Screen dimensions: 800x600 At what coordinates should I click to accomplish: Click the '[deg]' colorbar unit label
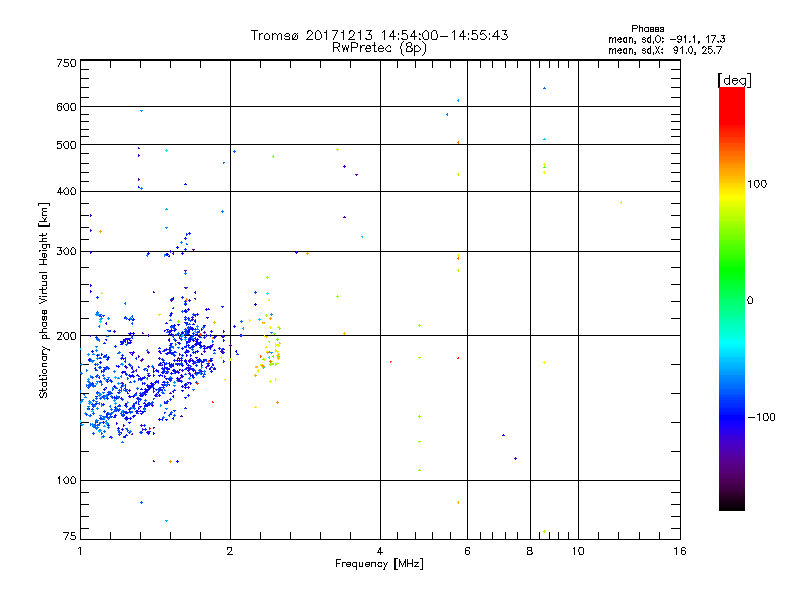pyautogui.click(x=734, y=80)
